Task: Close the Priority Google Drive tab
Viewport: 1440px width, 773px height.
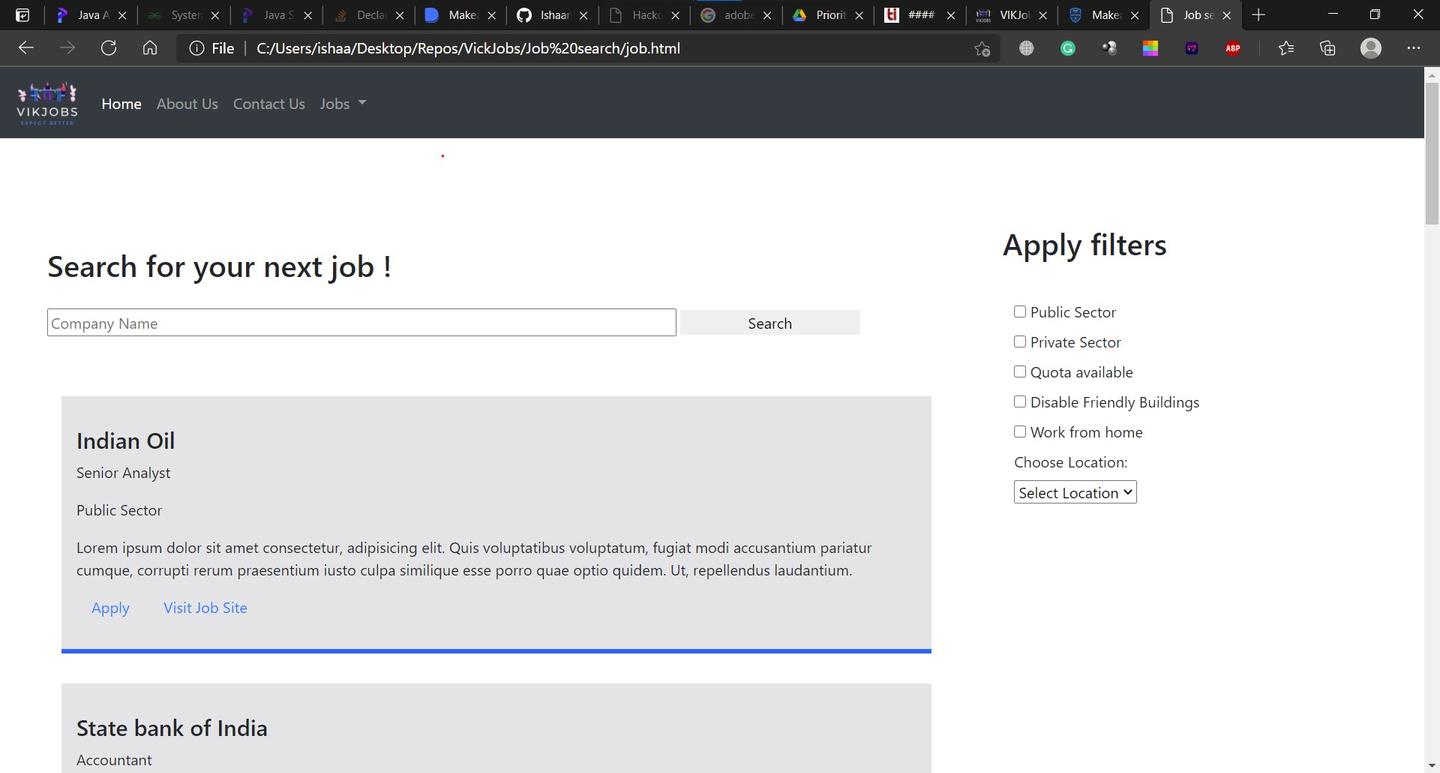Action: point(859,15)
